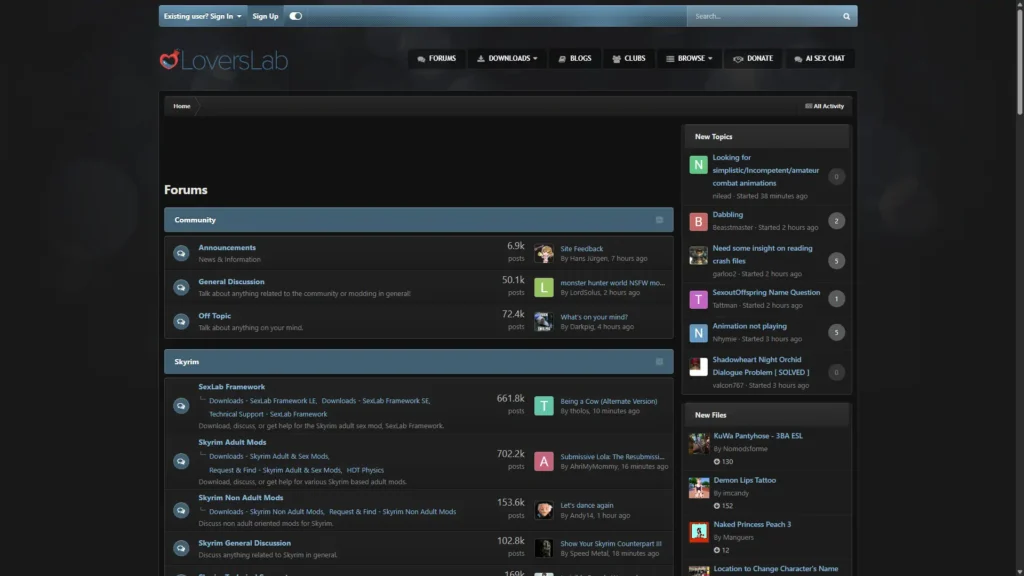Open Downloads - SexLab Framework SE subforum

coord(376,401)
